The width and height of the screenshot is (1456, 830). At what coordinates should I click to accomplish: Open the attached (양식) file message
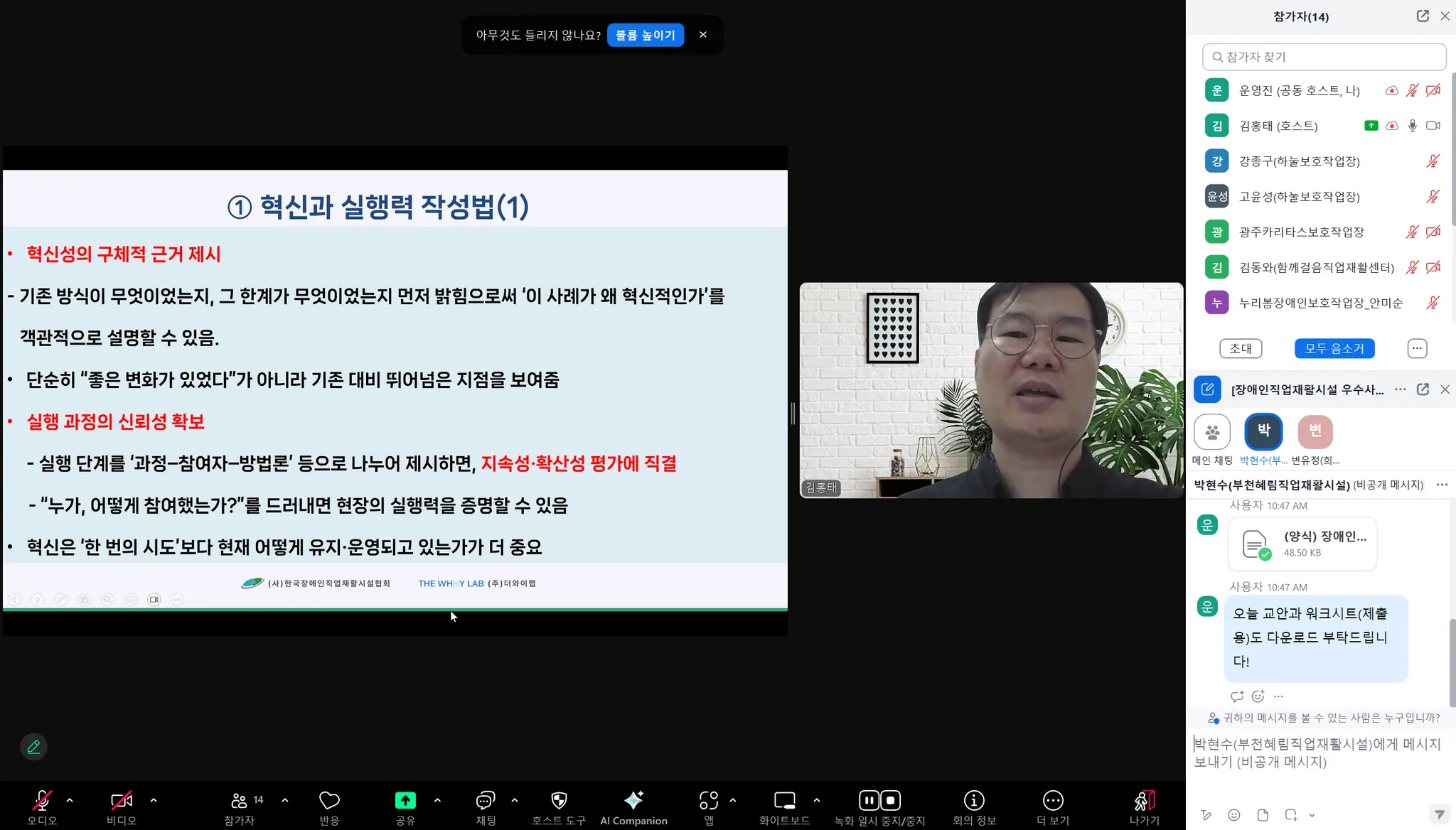pyautogui.click(x=1302, y=544)
